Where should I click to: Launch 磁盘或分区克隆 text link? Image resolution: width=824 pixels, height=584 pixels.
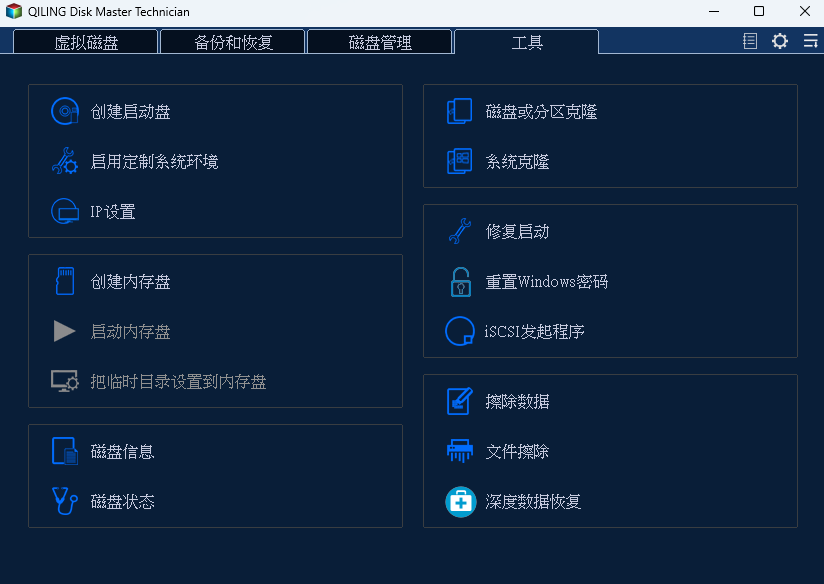coord(541,111)
